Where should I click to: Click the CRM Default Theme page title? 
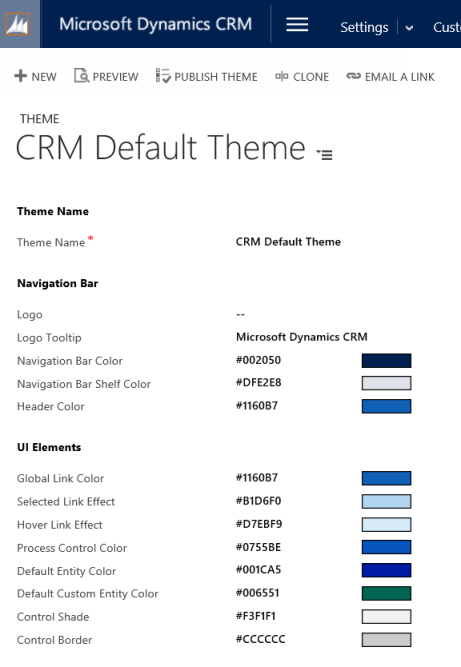[x=161, y=148]
